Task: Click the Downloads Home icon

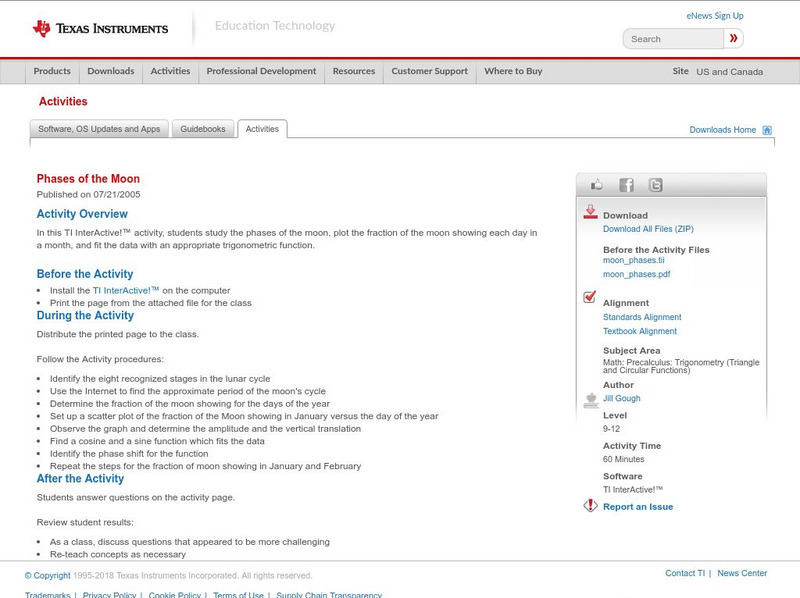Action: pyautogui.click(x=767, y=130)
